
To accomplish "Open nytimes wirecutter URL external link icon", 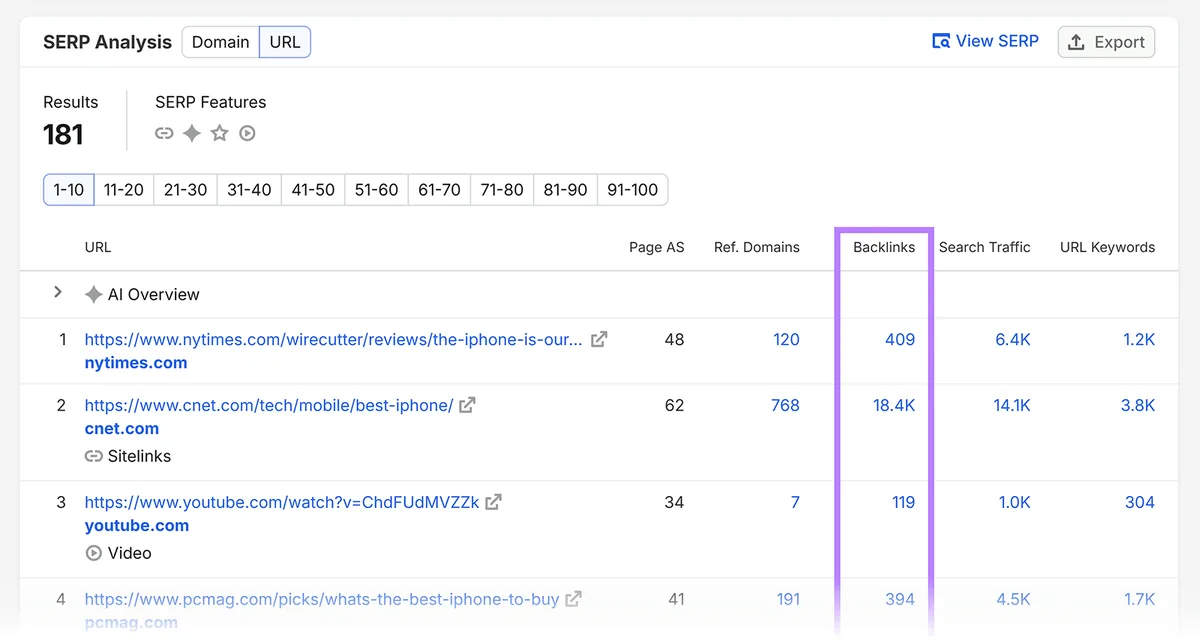I will 599,339.
